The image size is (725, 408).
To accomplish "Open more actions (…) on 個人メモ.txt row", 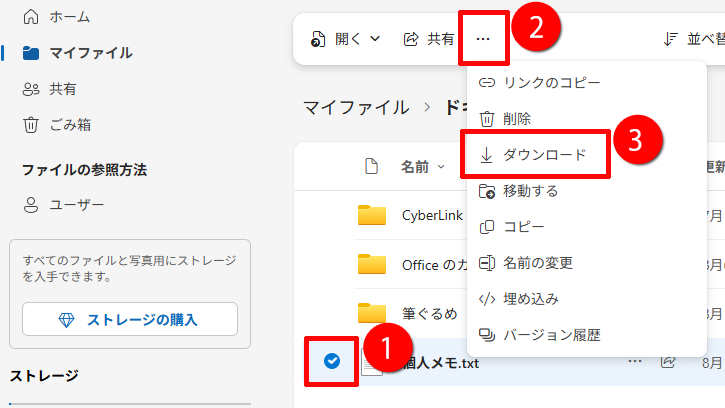I will (x=635, y=361).
